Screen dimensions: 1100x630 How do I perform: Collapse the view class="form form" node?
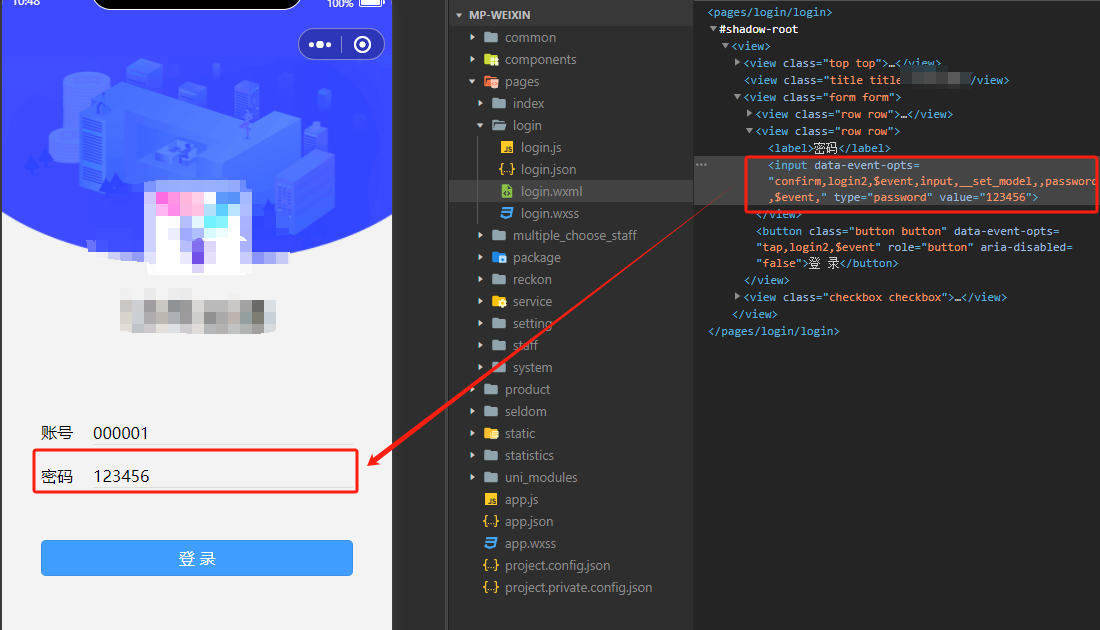[737, 97]
